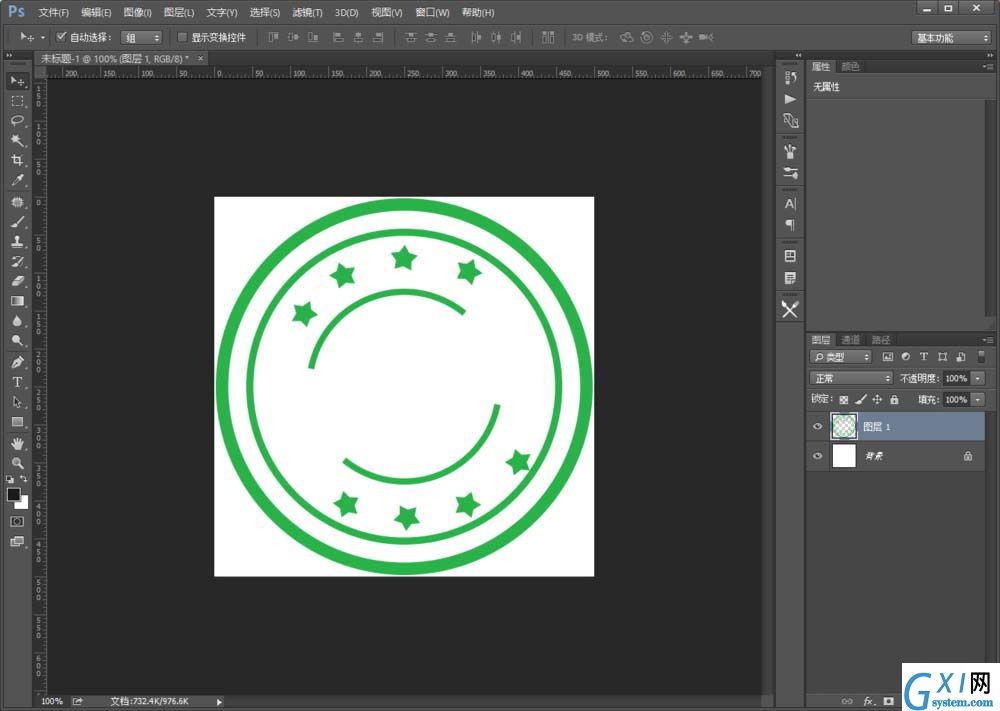Hide the 背景 layer visibility eye
This screenshot has width=1000, height=711.
pyautogui.click(x=818, y=456)
